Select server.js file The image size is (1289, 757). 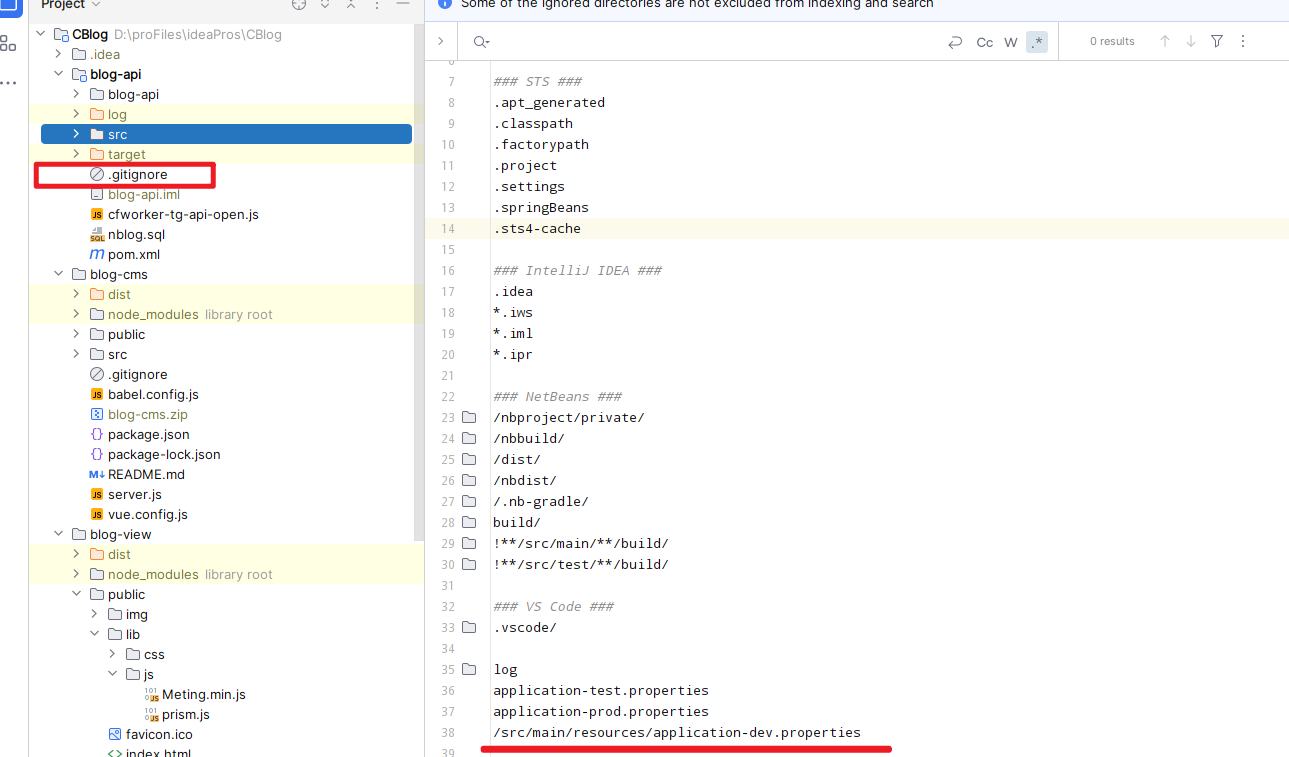[135, 494]
